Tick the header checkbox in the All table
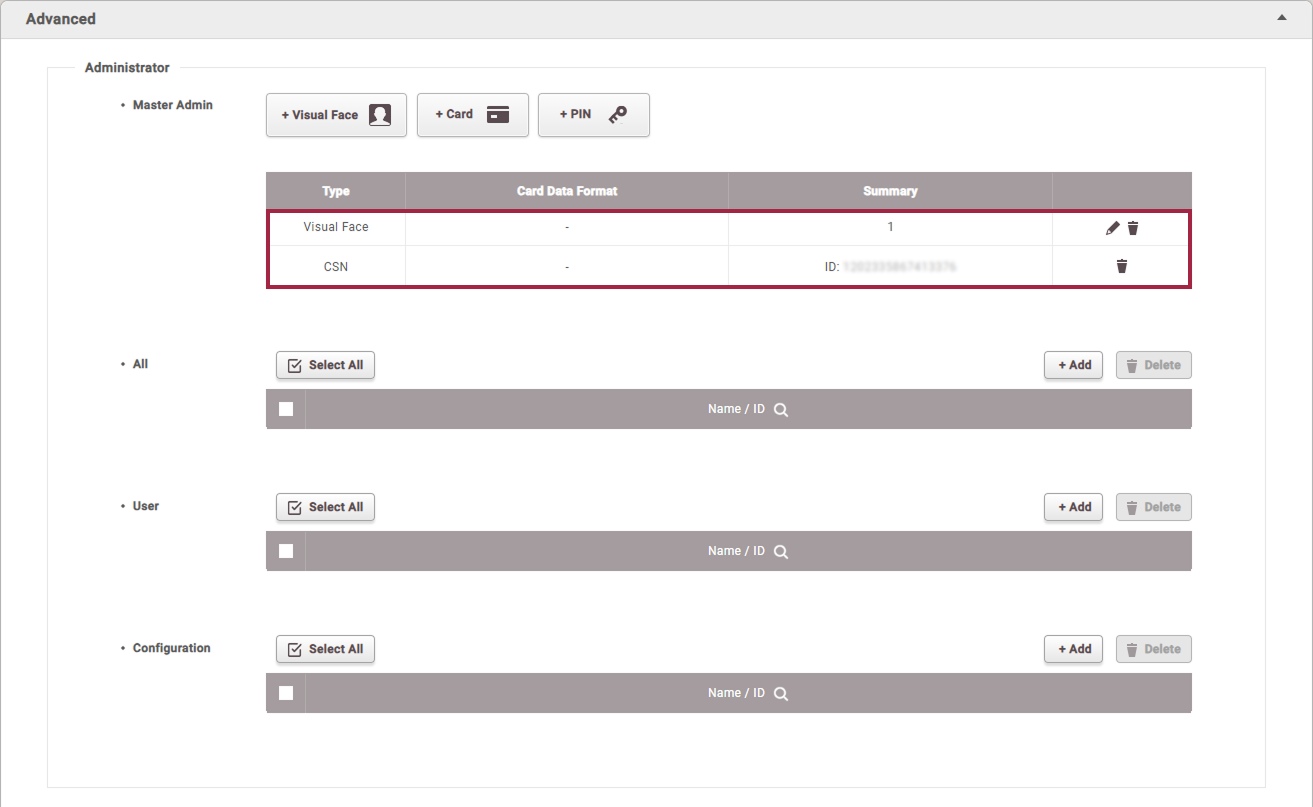Image resolution: width=1313 pixels, height=807 pixels. click(x=286, y=409)
